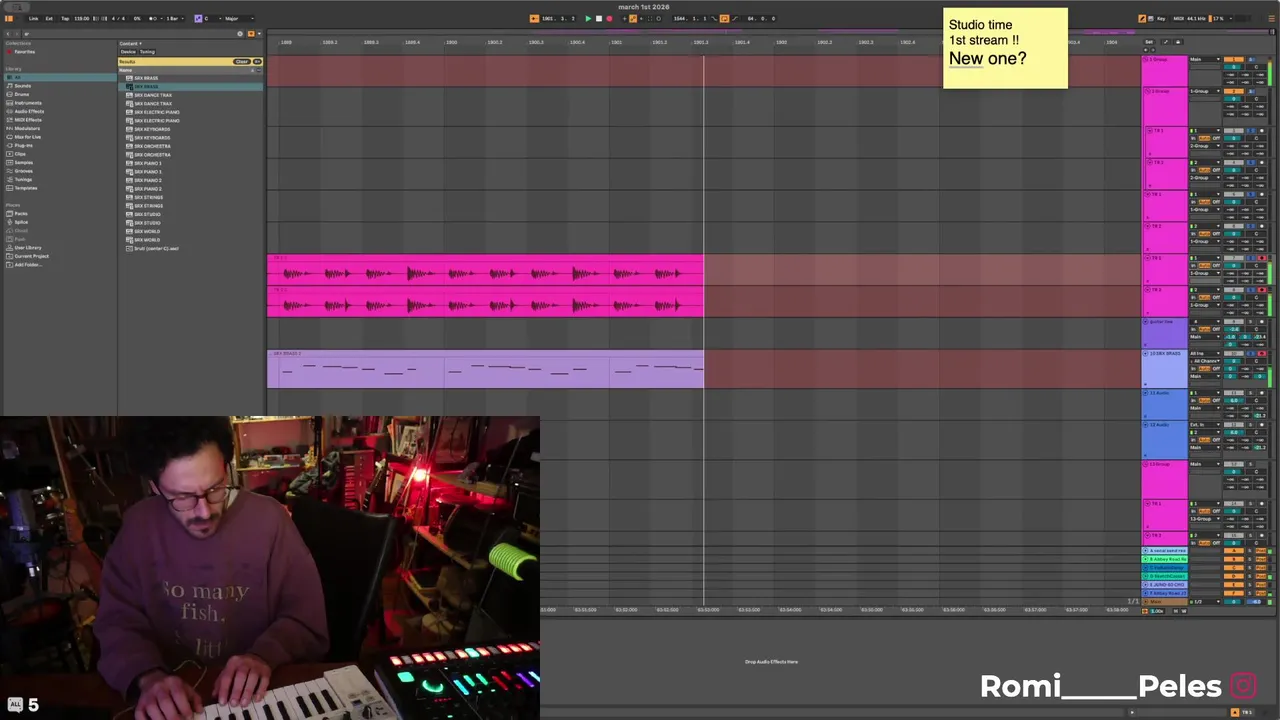The image size is (1280, 720).
Task: Click Clear in the Results bar
Action: (x=242, y=61)
